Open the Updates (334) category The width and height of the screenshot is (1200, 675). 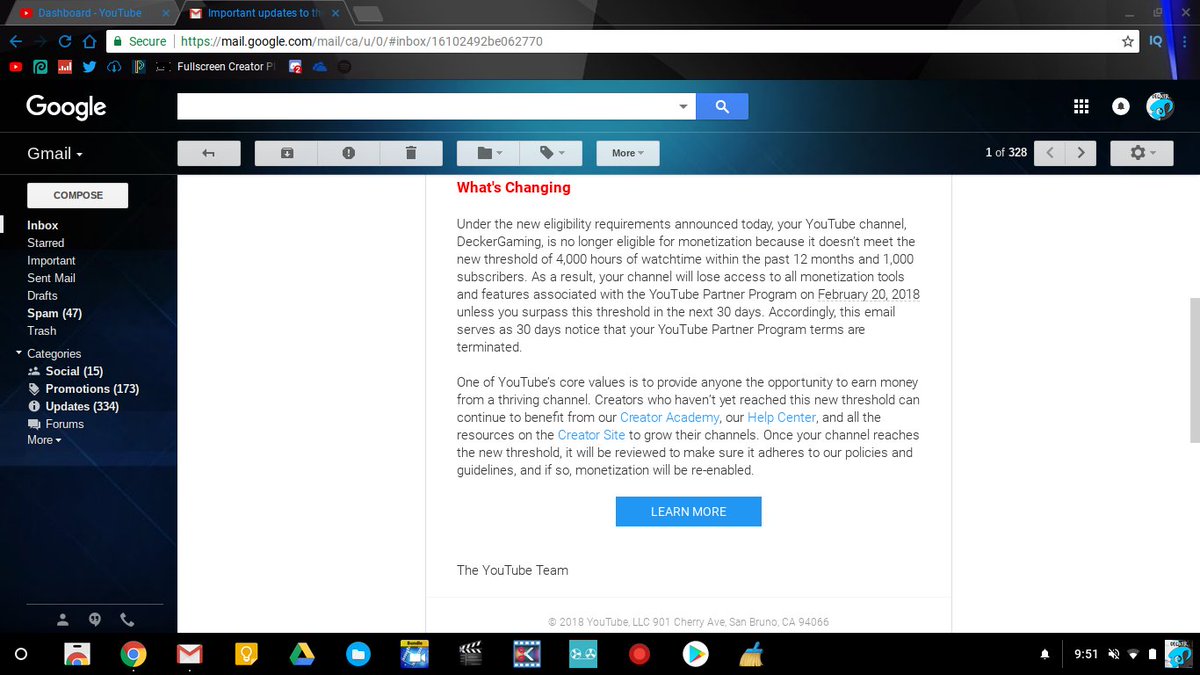82,407
